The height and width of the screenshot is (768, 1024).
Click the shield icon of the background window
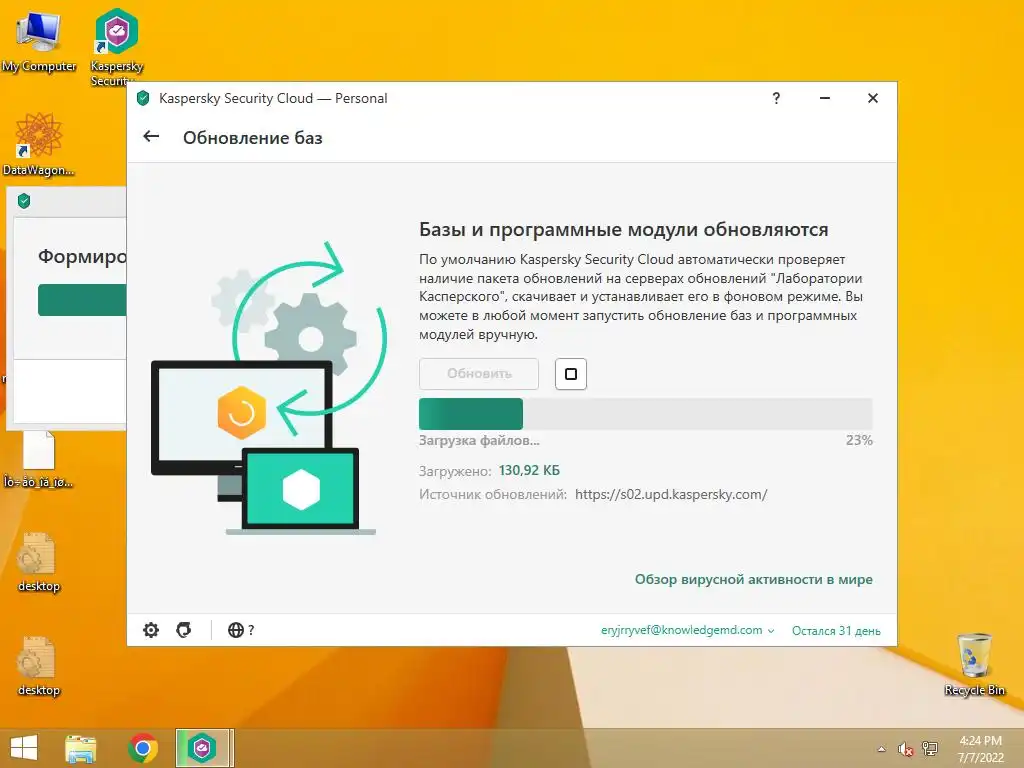(x=24, y=201)
